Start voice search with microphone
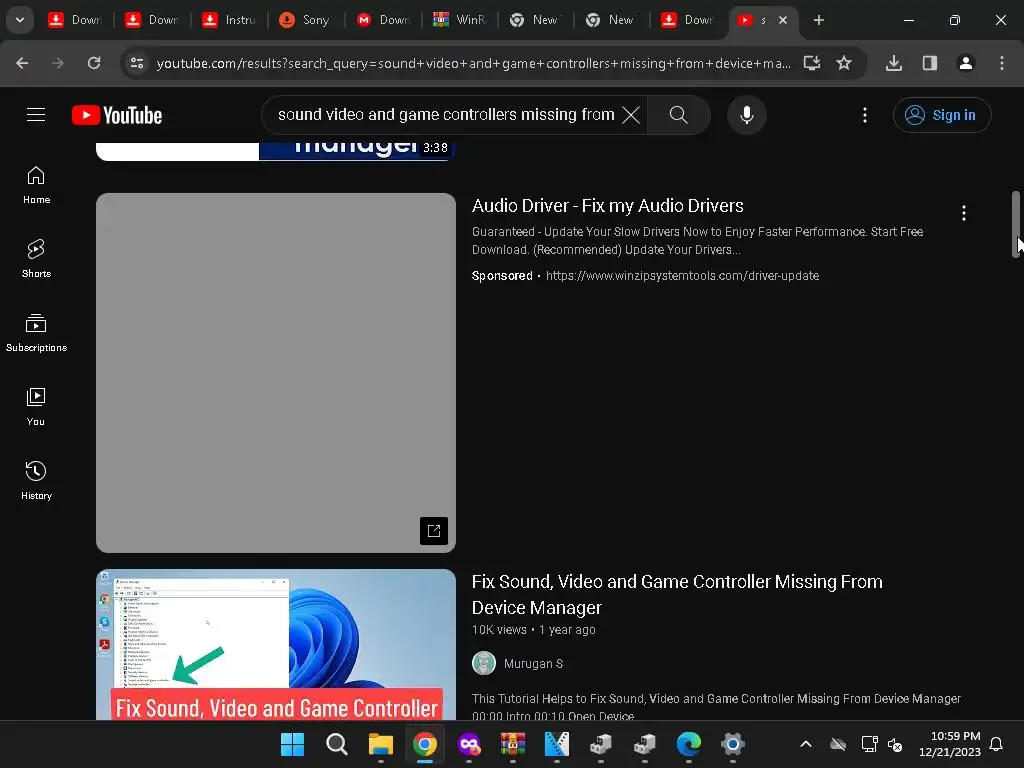Viewport: 1024px width, 768px height. (x=746, y=115)
